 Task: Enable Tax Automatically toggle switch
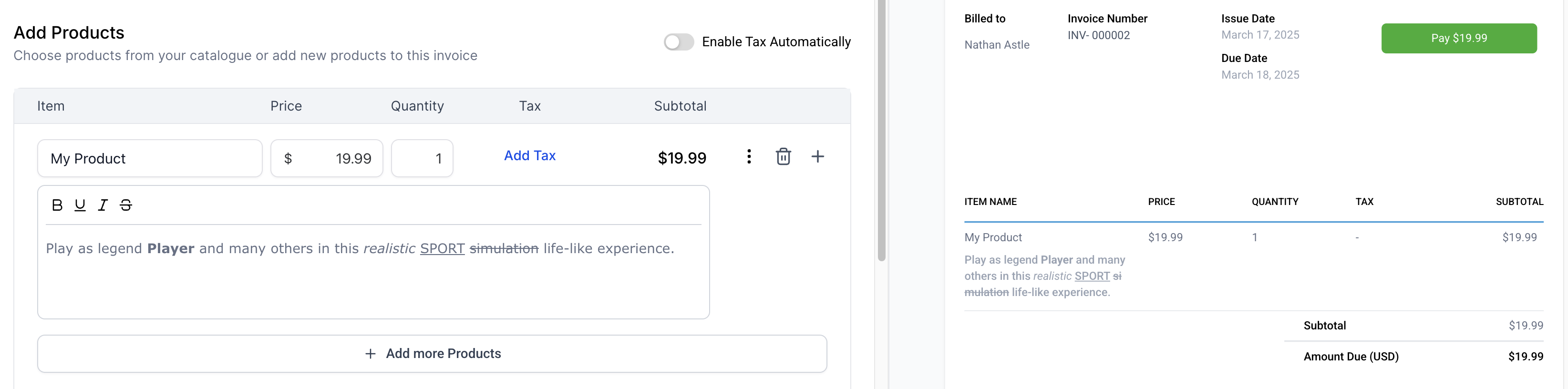(x=679, y=42)
